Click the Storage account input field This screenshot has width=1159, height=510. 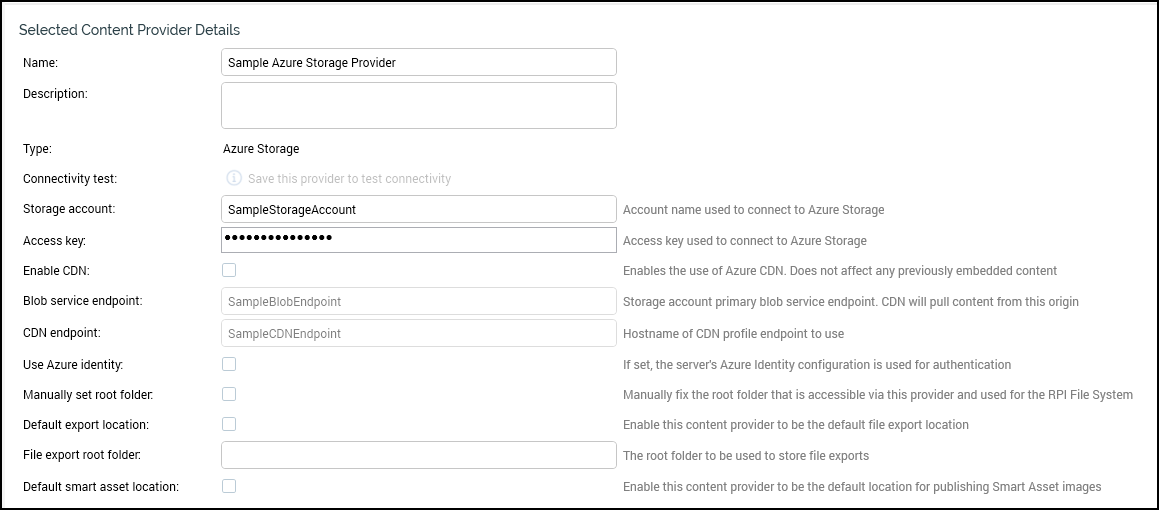click(x=418, y=209)
